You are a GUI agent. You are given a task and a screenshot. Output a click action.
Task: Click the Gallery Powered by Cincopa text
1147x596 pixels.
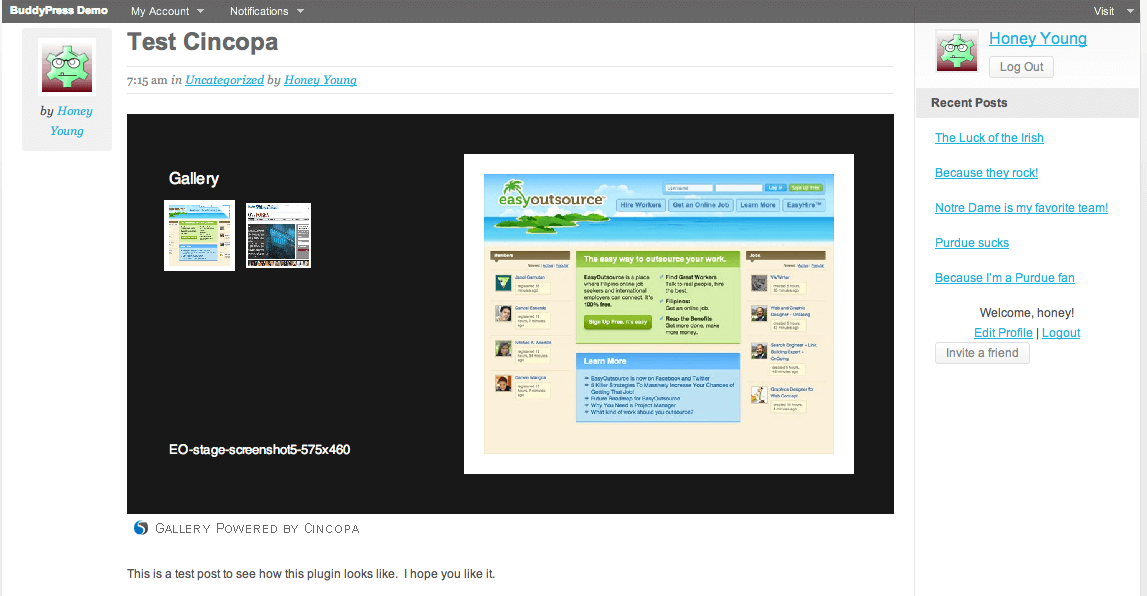tap(257, 528)
